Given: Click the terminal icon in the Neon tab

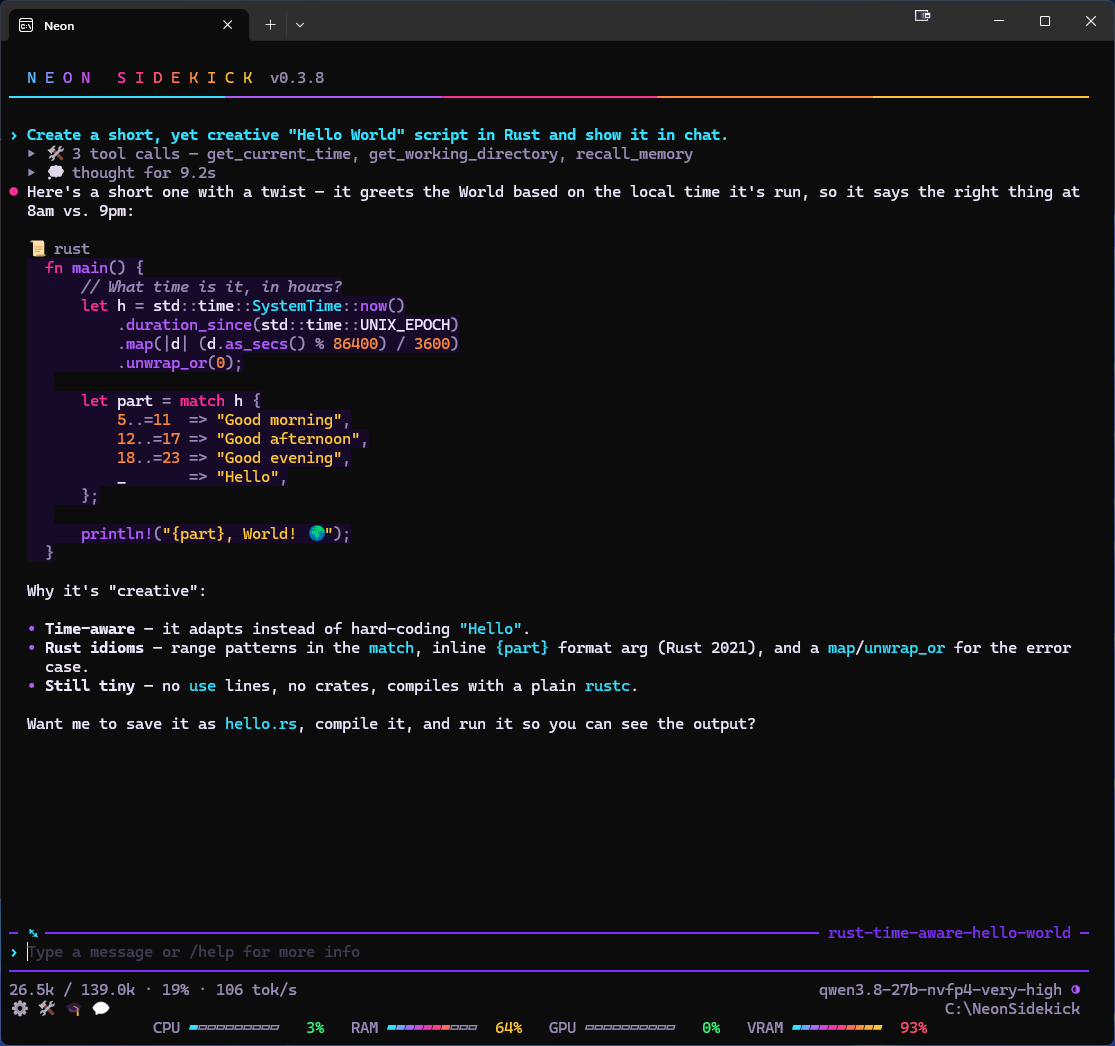Looking at the screenshot, I should [26, 26].
